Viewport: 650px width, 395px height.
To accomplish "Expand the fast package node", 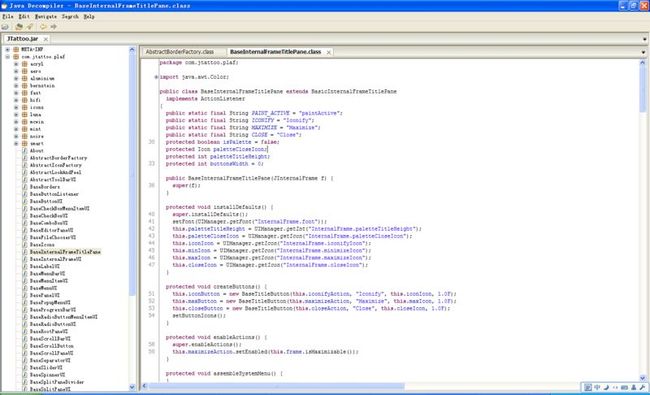I will click(x=16, y=93).
